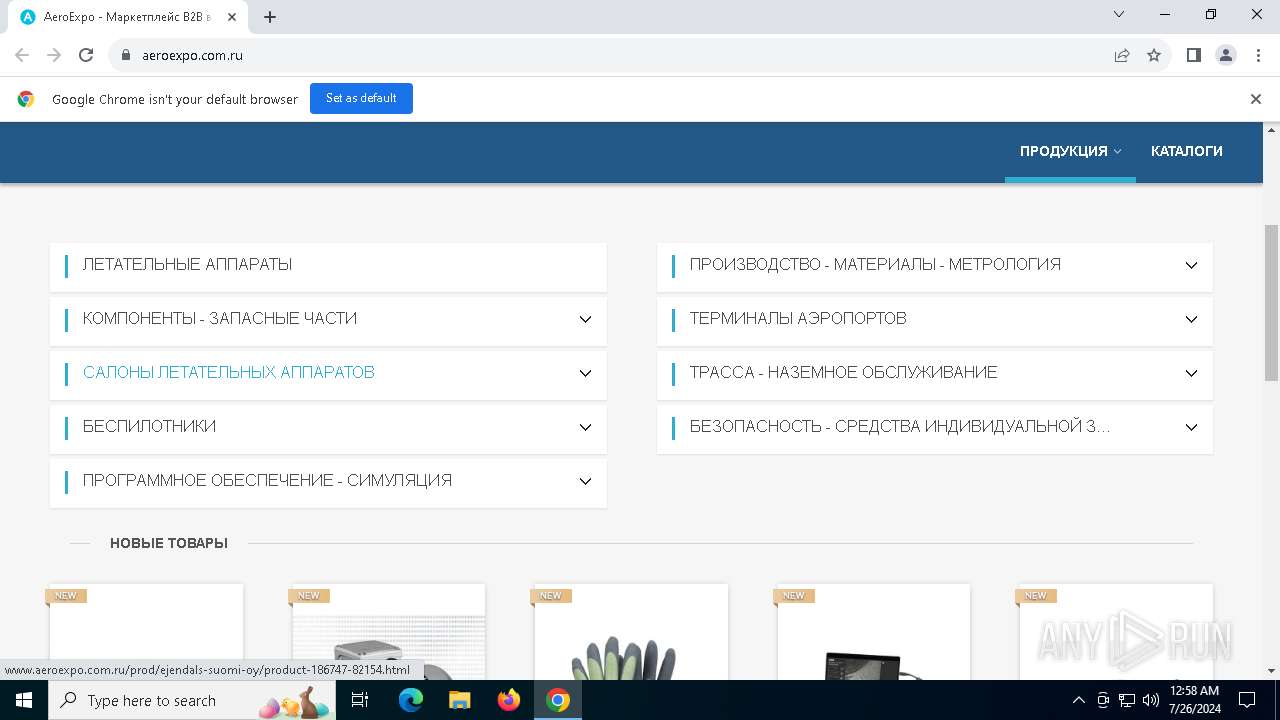Bookmark this page with the star icon
1280x720 pixels.
coord(1154,55)
